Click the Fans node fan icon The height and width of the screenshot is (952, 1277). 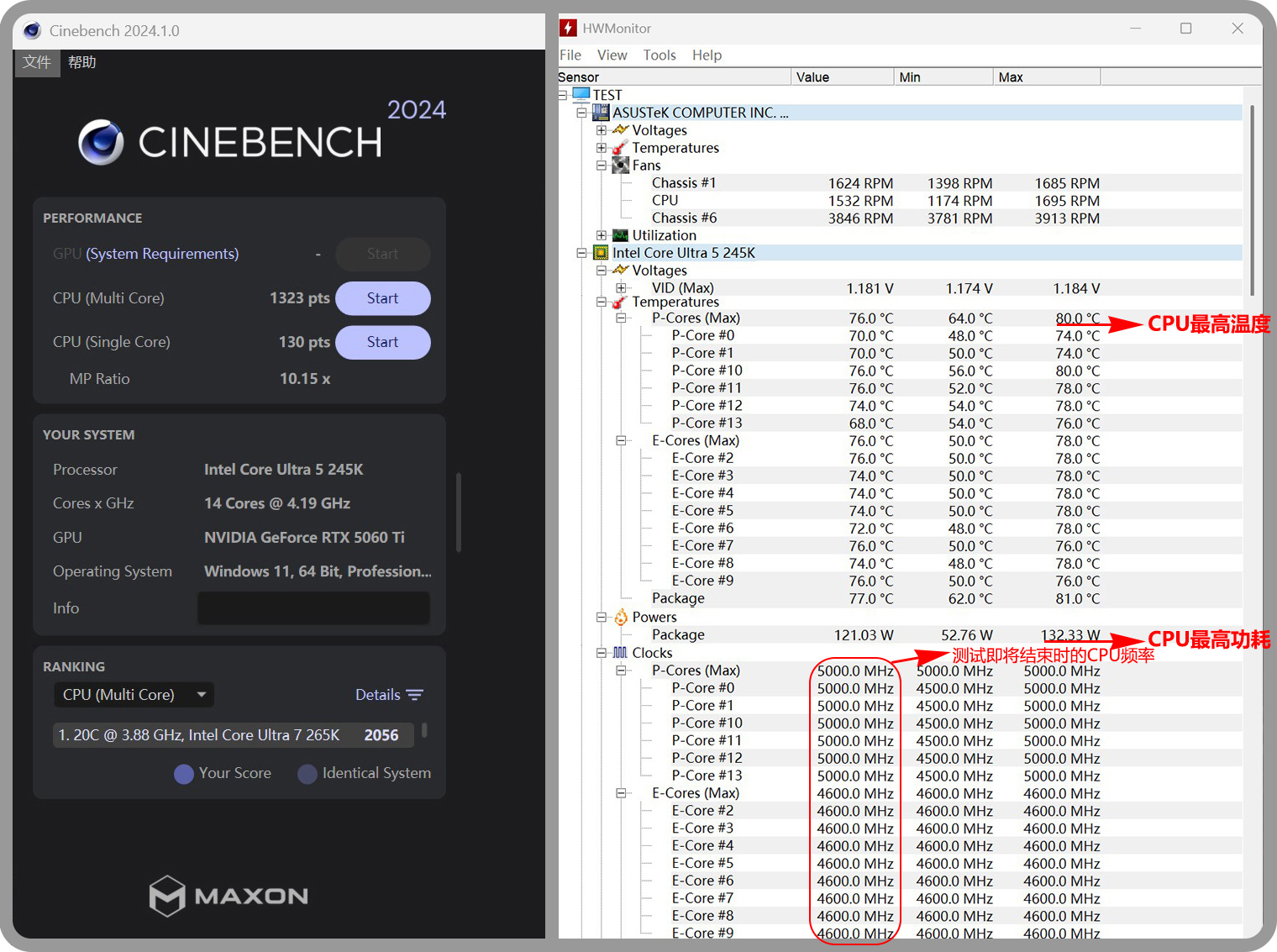pyautogui.click(x=621, y=166)
